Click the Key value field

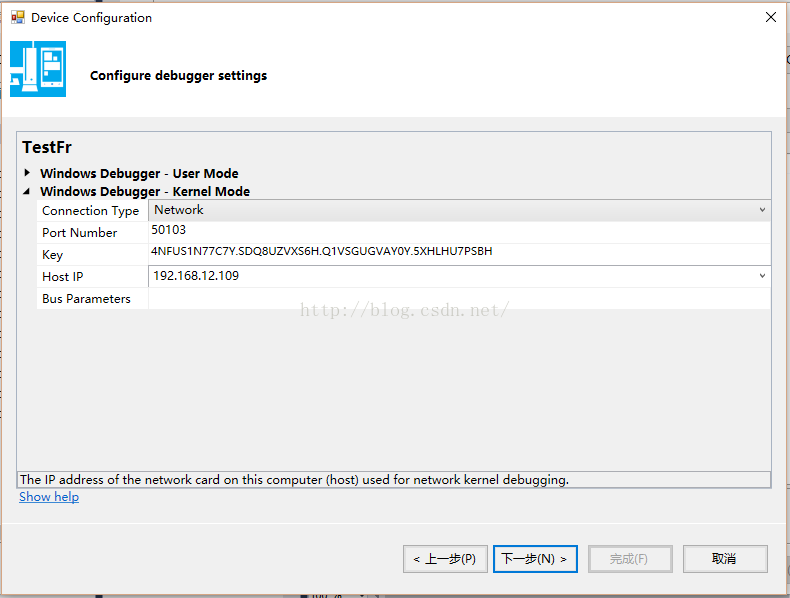coord(459,254)
